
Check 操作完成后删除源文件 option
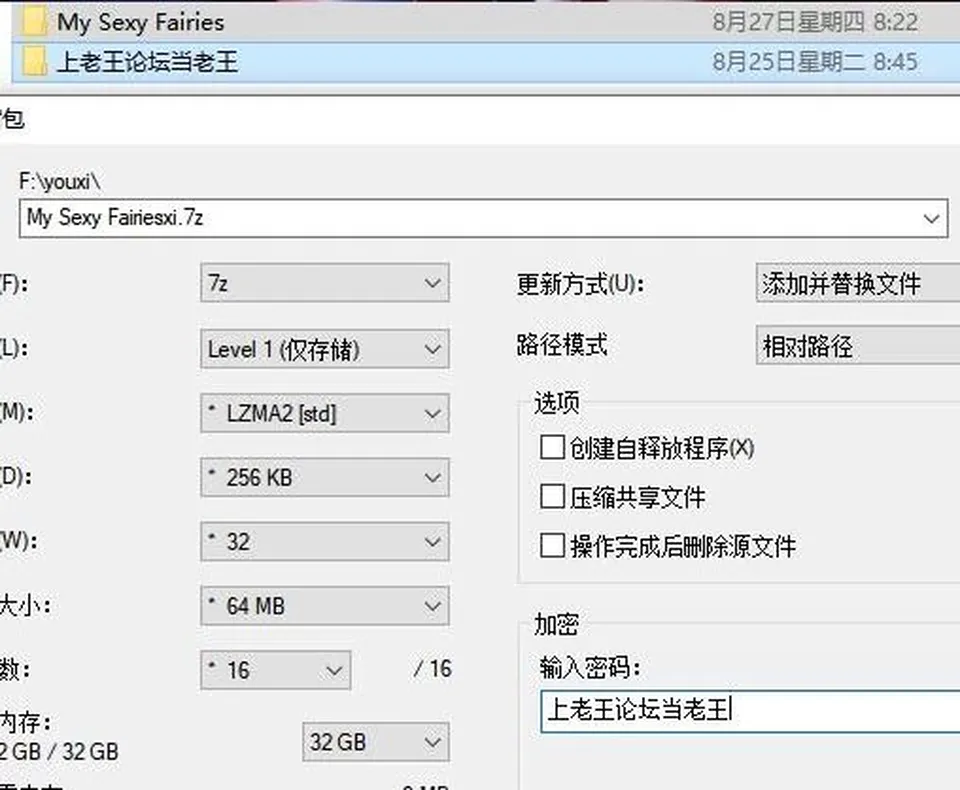coord(552,545)
